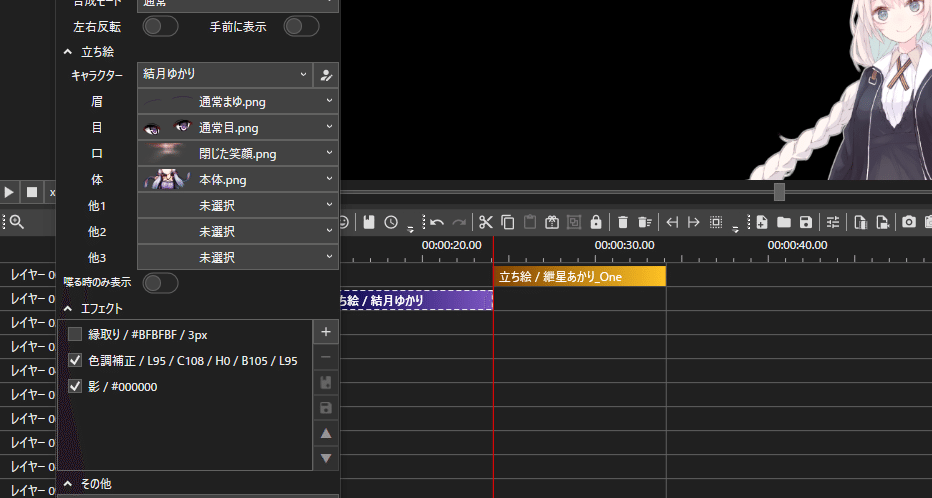The height and width of the screenshot is (498, 932).
Task: Open character edit icon beside 結月ゆかり
Action: point(326,75)
